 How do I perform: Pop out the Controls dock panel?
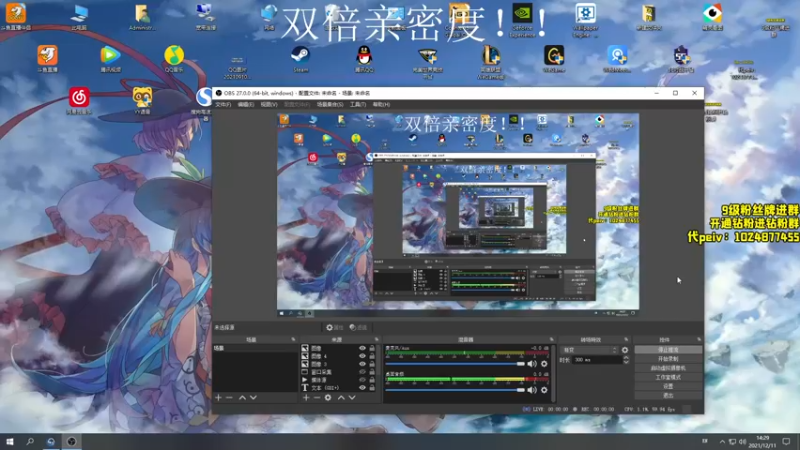coord(699,339)
